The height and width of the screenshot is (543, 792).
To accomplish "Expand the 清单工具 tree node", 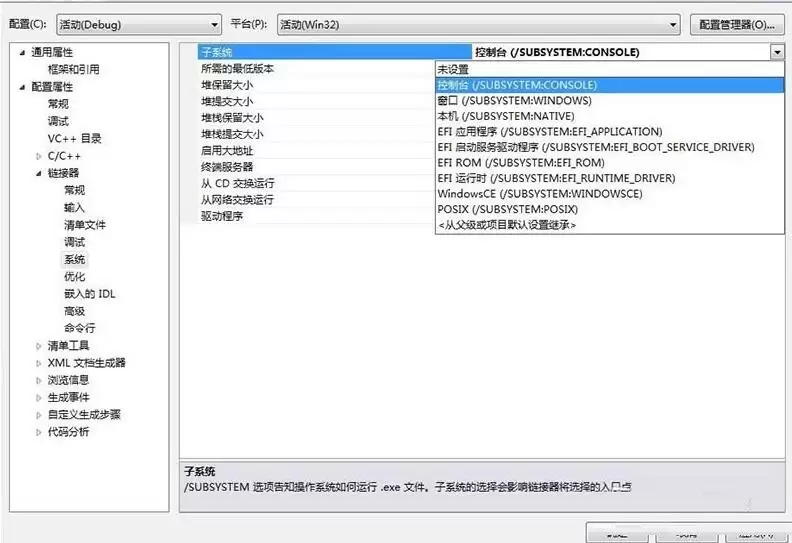I will click(x=39, y=346).
